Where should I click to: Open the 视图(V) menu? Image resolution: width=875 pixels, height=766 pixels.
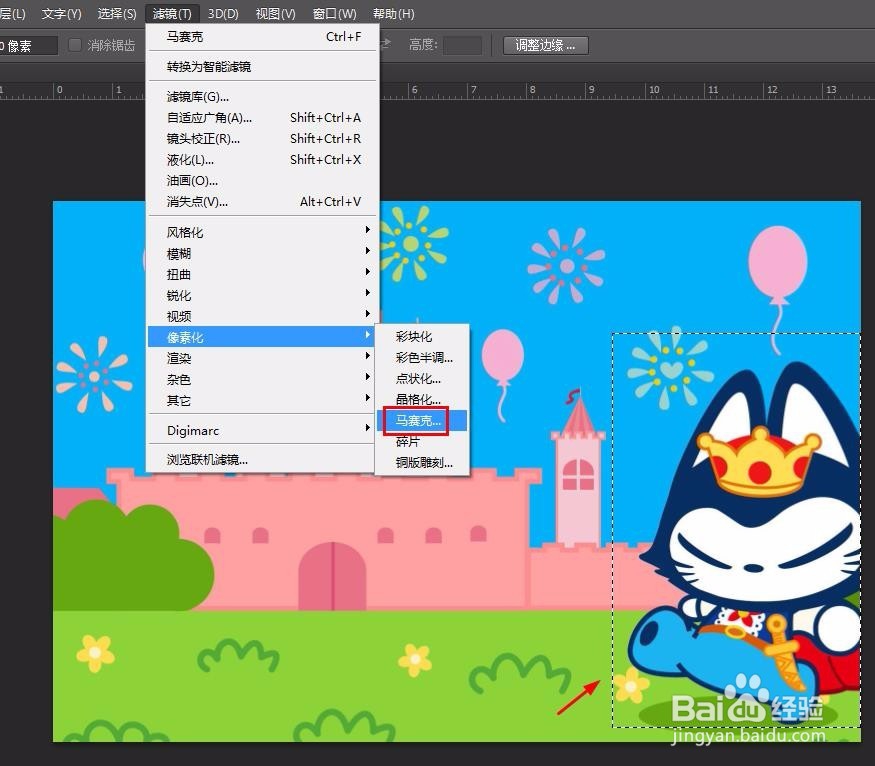pos(275,13)
